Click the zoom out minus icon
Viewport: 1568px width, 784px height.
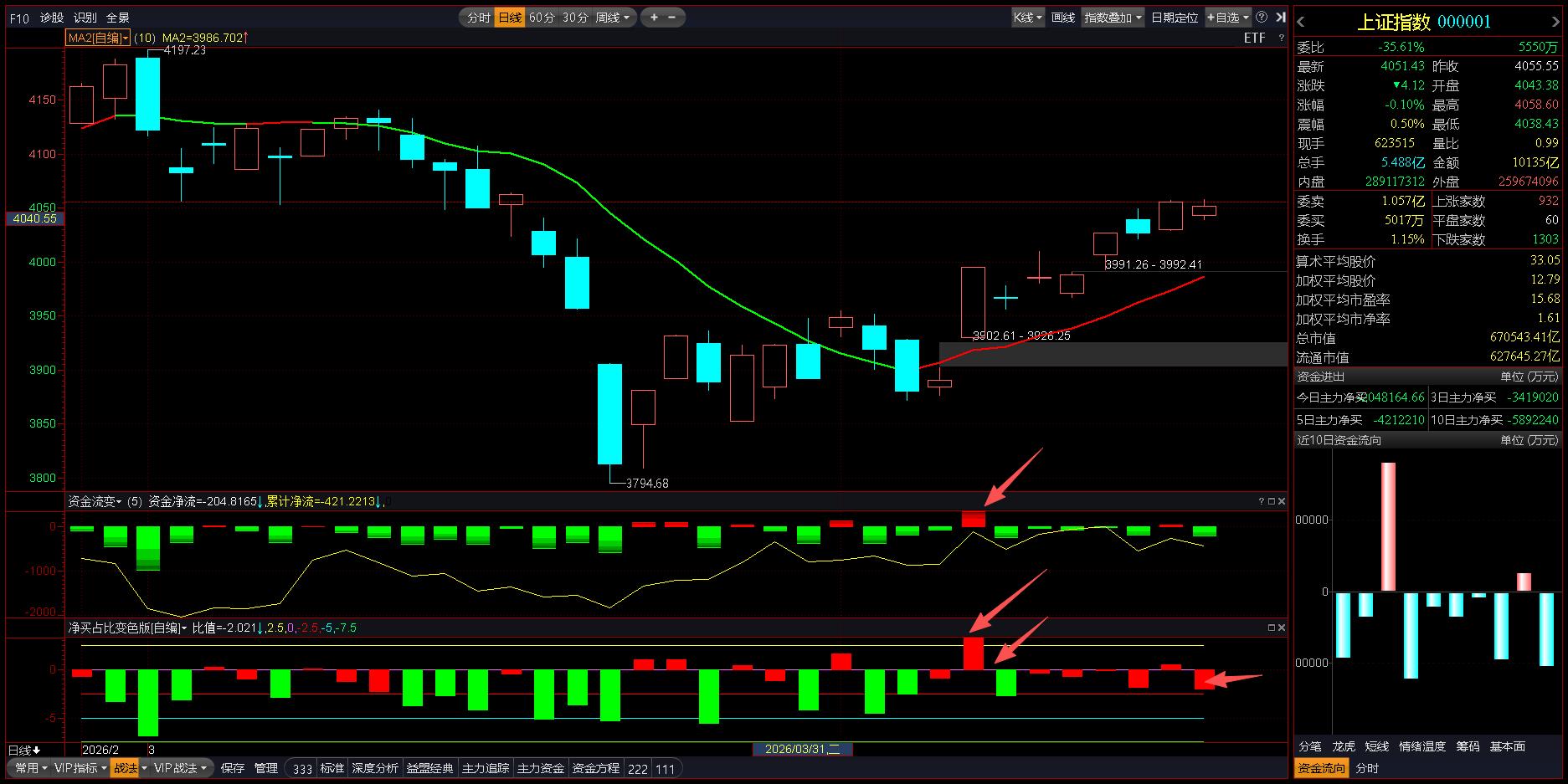pos(672,17)
